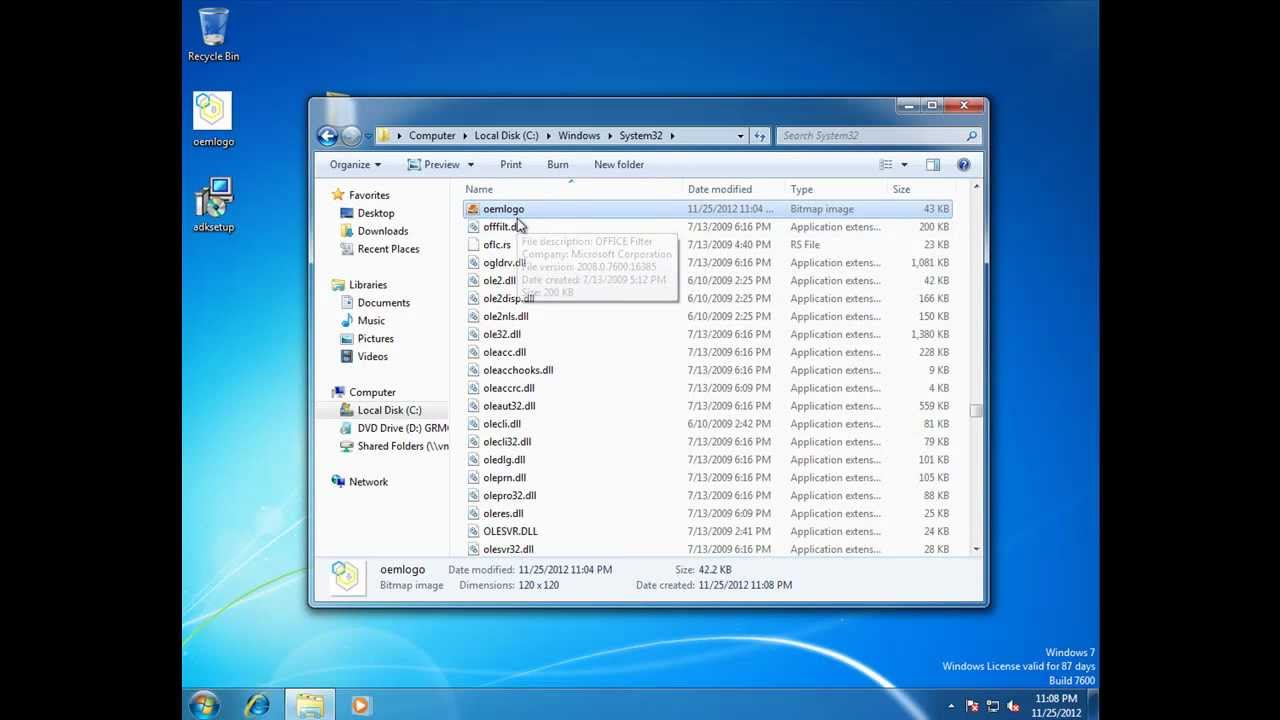This screenshot has height=720, width=1280.
Task: Click Print in the toolbar
Action: (x=511, y=165)
